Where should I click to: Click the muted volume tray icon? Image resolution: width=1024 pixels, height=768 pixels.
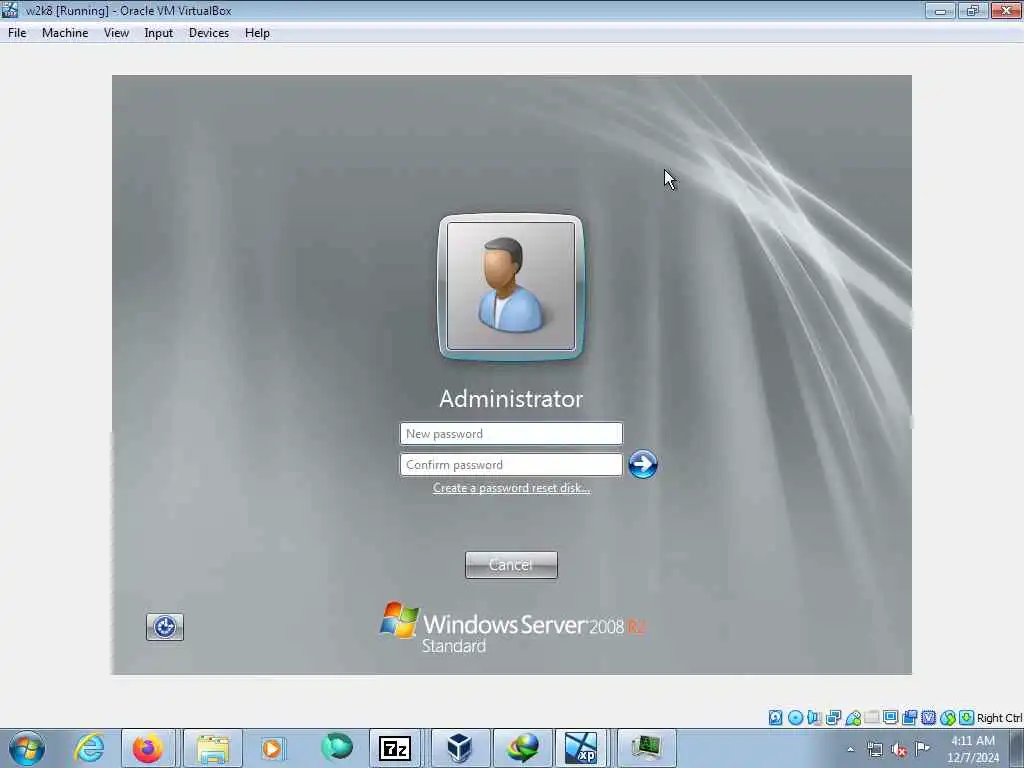coord(899,749)
